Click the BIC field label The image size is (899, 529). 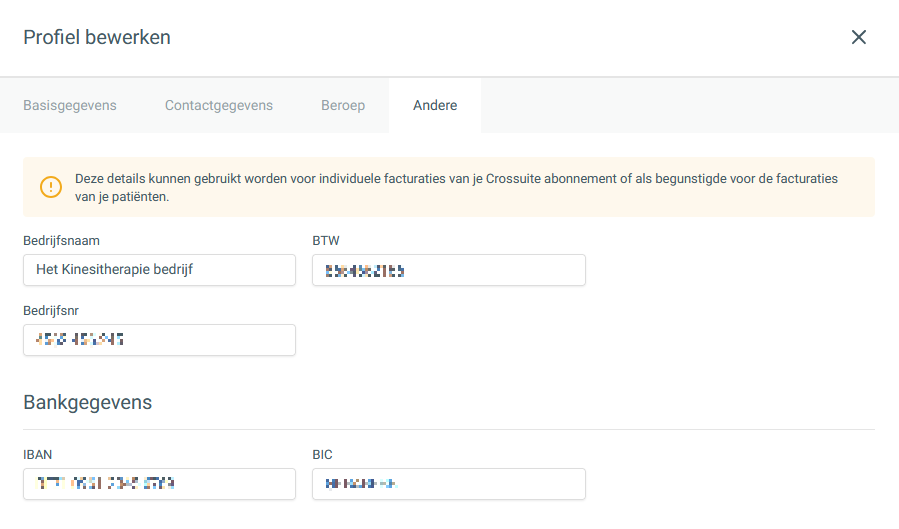(322, 455)
